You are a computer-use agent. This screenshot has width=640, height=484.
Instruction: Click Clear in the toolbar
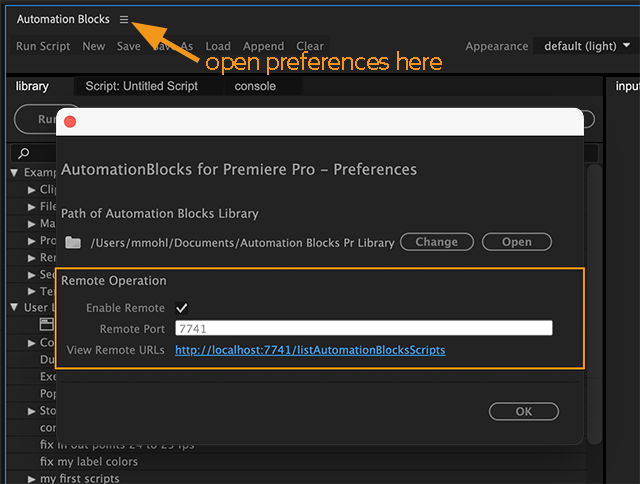310,46
